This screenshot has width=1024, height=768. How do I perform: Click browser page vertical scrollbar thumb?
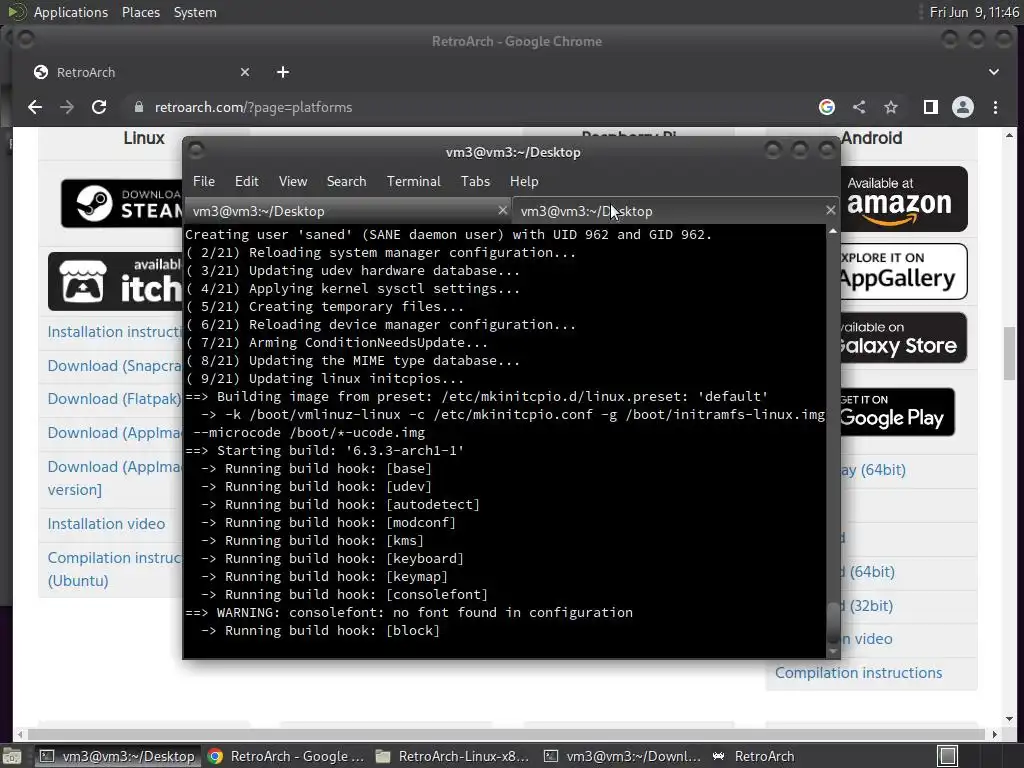click(1010, 353)
